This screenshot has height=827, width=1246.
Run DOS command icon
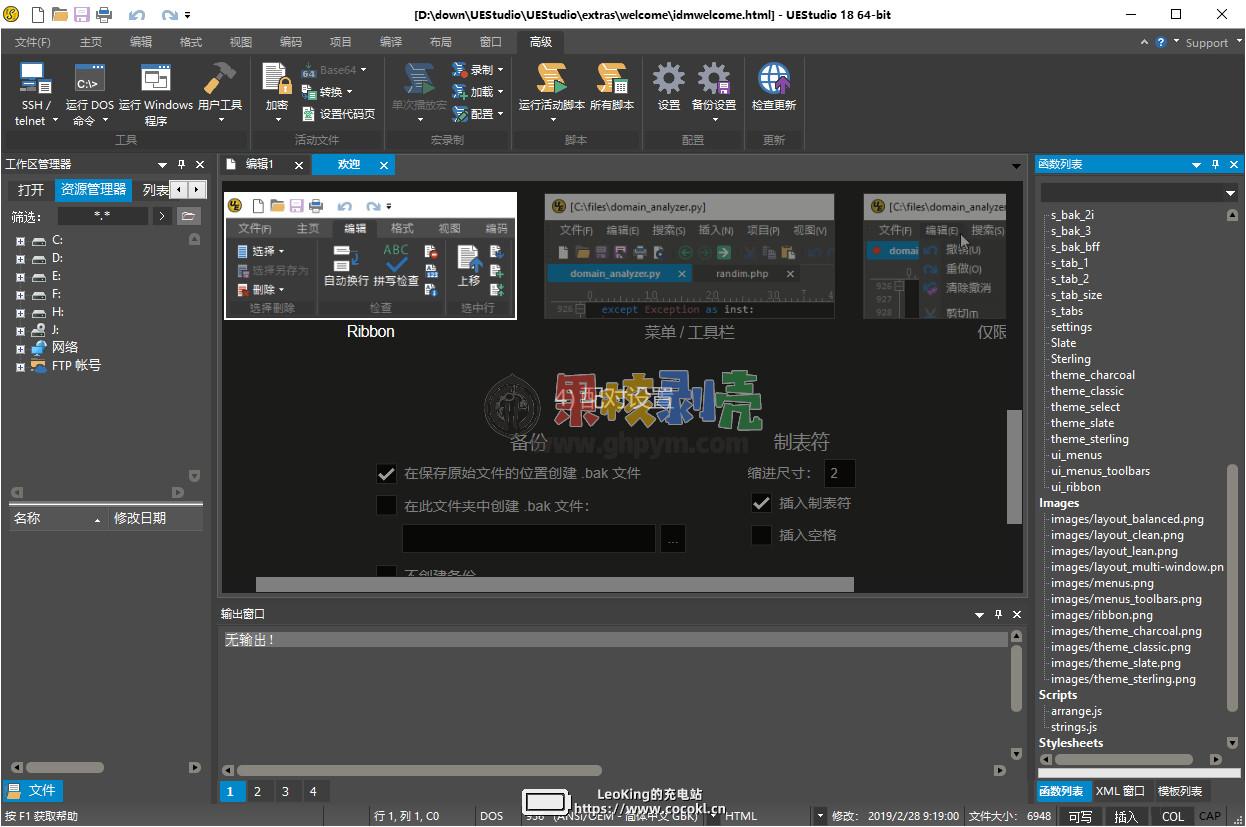[89, 79]
